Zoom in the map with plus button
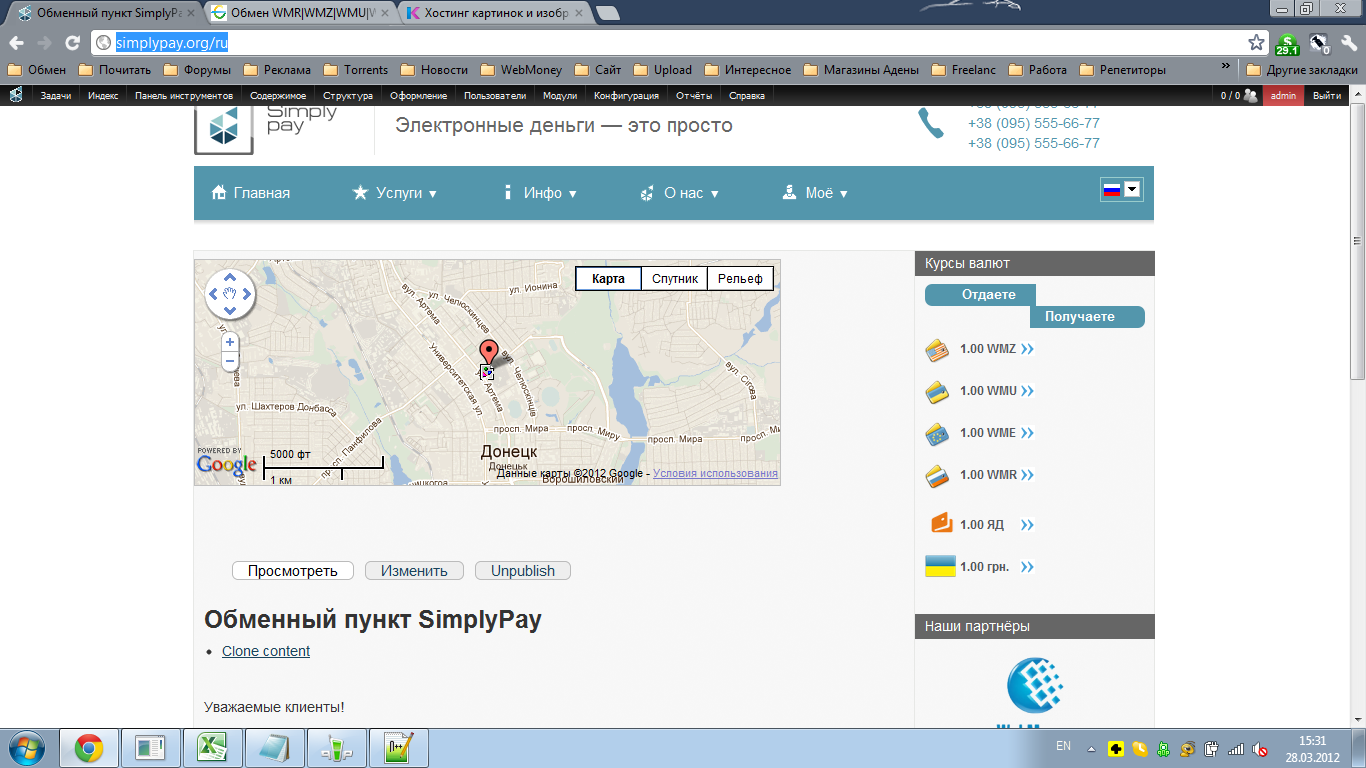 click(230, 342)
